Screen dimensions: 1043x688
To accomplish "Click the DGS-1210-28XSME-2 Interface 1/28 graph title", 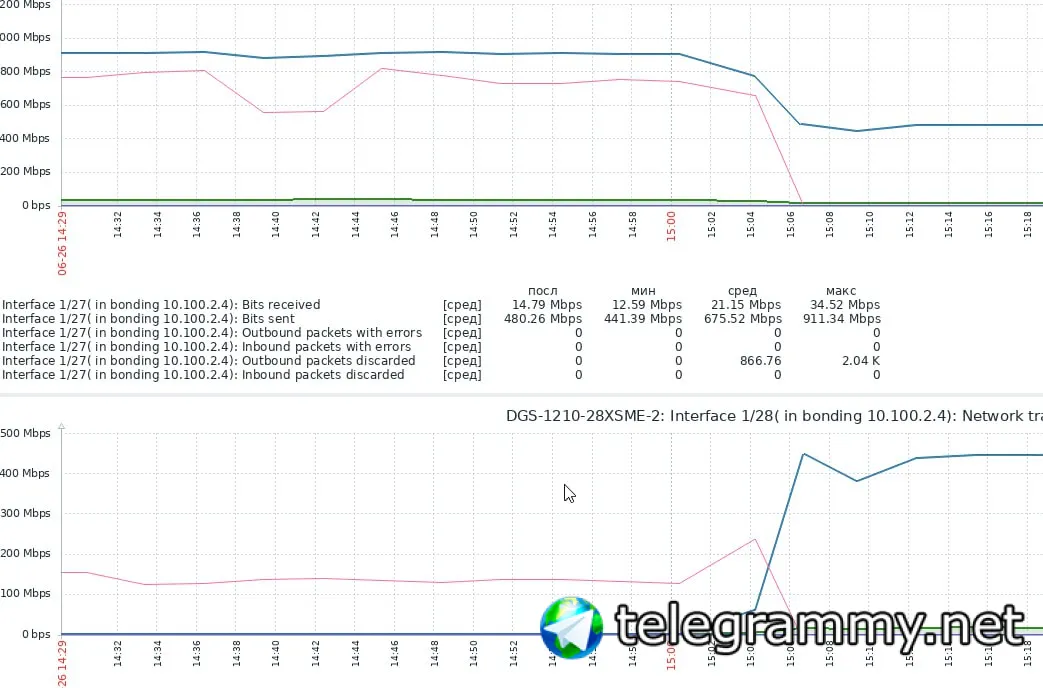I will [x=774, y=416].
